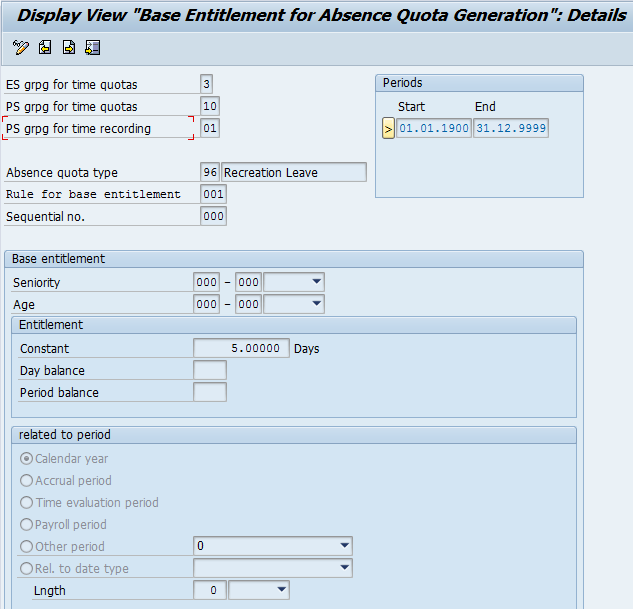Go to the next entry icon
Viewport: 633px width, 609px height.
pos(69,47)
